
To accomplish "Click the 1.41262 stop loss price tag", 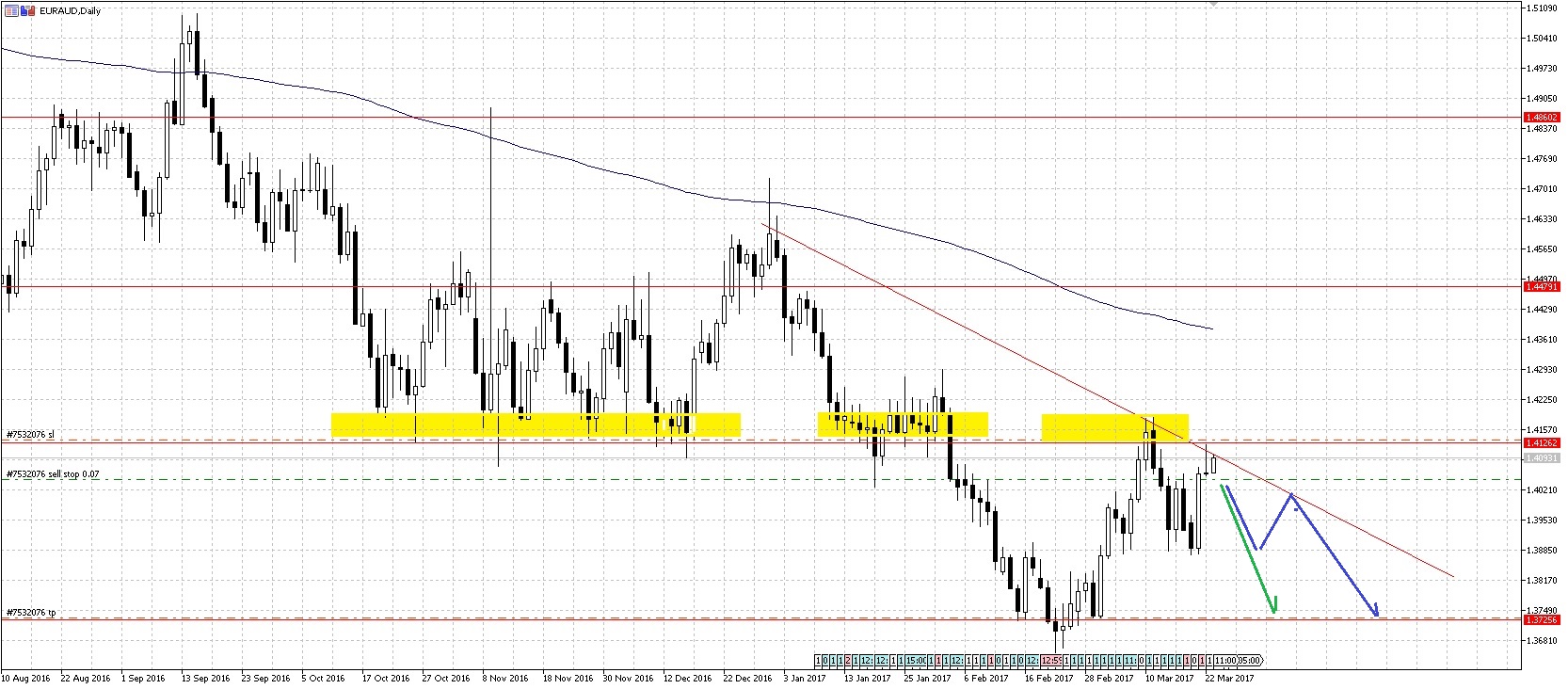I will tap(1540, 442).
